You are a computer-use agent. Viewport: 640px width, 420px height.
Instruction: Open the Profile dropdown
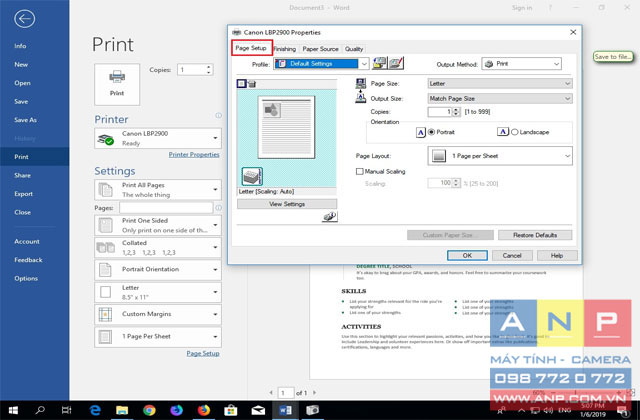point(364,64)
